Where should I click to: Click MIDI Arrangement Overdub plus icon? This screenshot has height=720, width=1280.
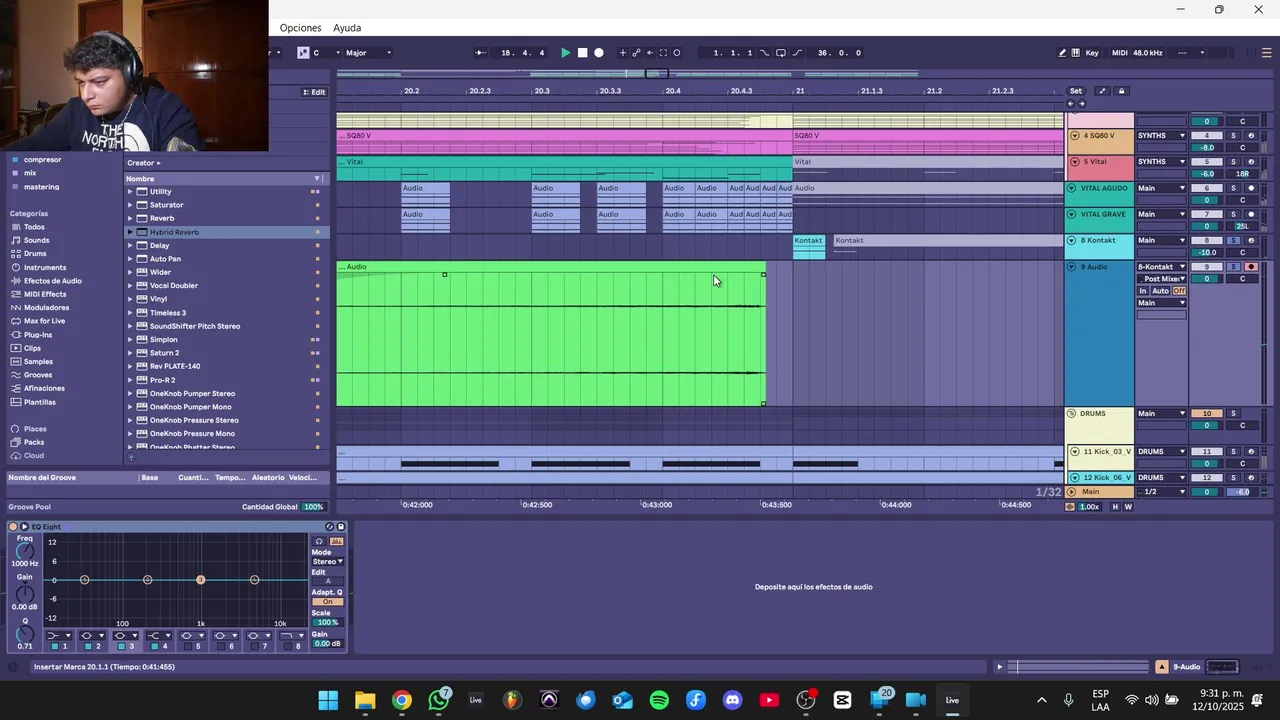coord(623,53)
